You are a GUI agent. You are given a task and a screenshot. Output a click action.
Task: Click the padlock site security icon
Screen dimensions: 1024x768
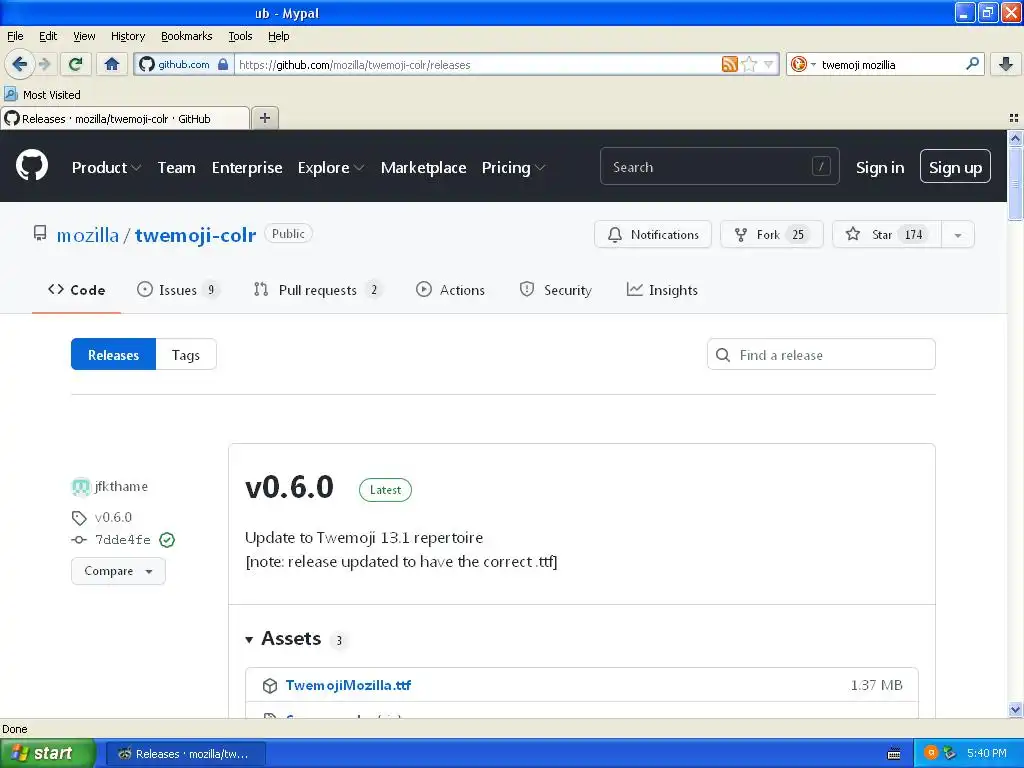point(223,64)
